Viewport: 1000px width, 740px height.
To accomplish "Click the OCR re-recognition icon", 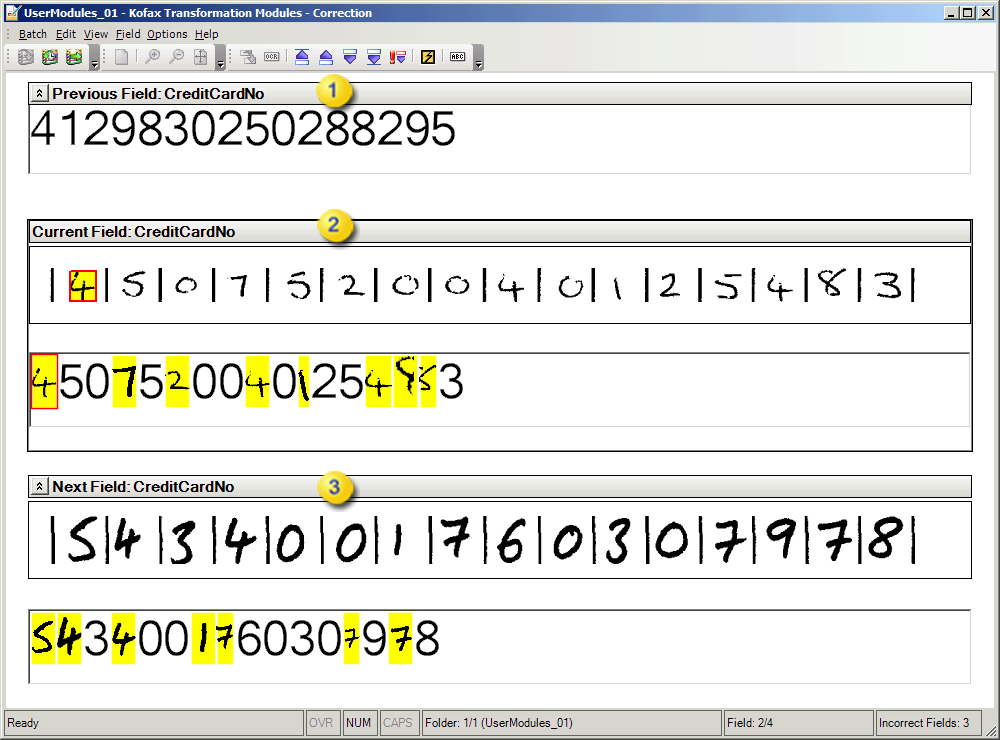I will point(270,57).
